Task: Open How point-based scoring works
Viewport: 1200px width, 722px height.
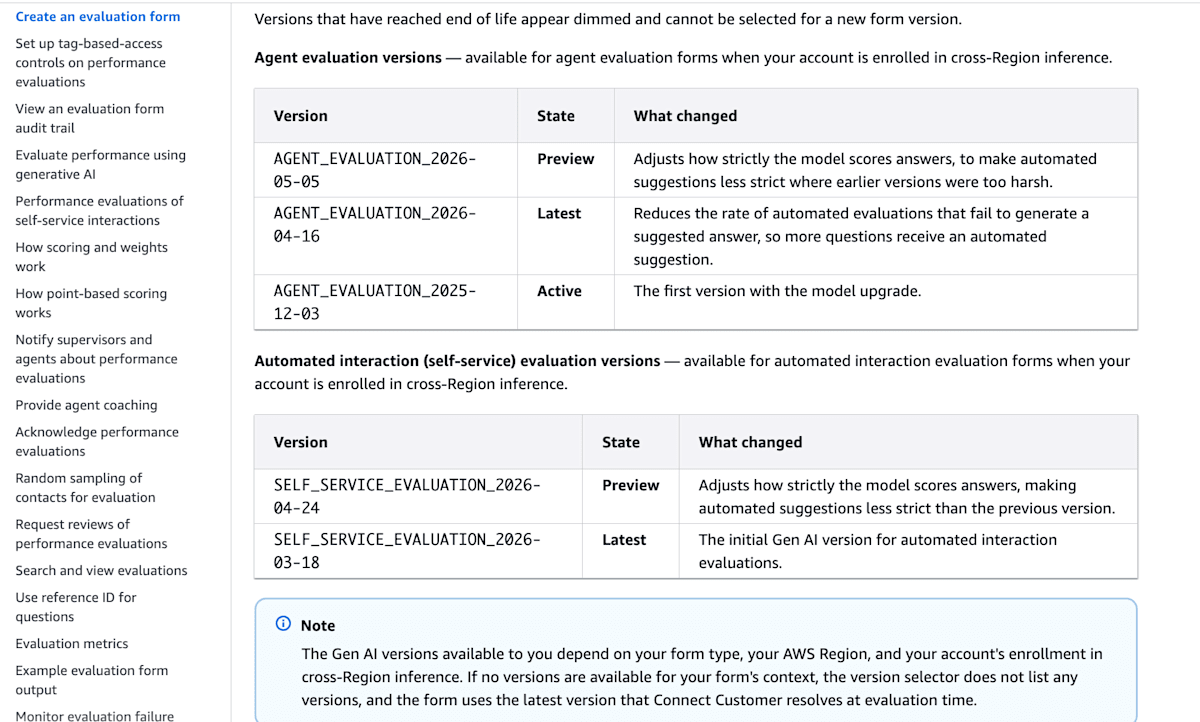Action: click(91, 303)
